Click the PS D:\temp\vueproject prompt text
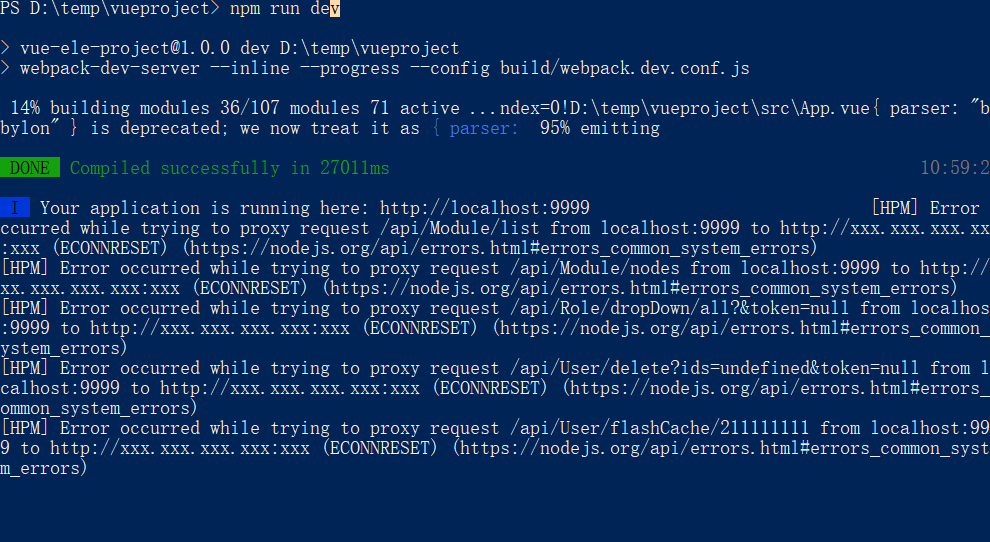 (x=110, y=9)
